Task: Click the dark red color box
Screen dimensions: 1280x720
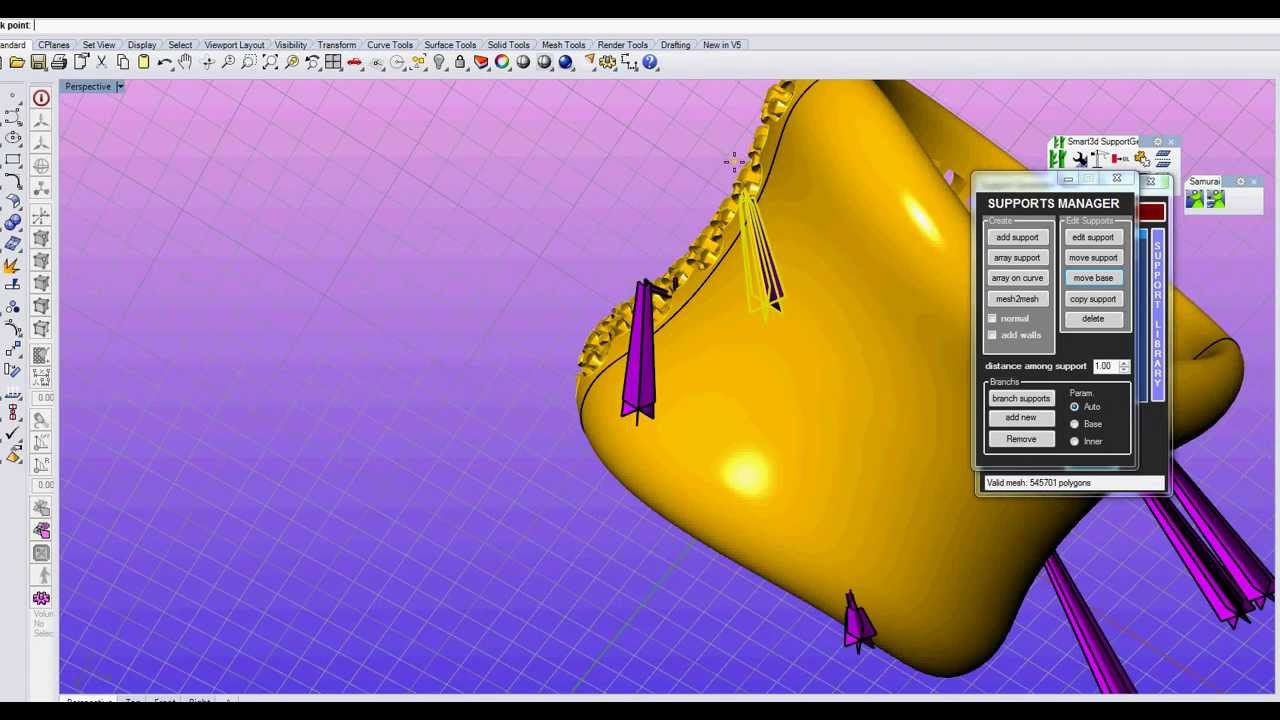Action: (x=1152, y=212)
